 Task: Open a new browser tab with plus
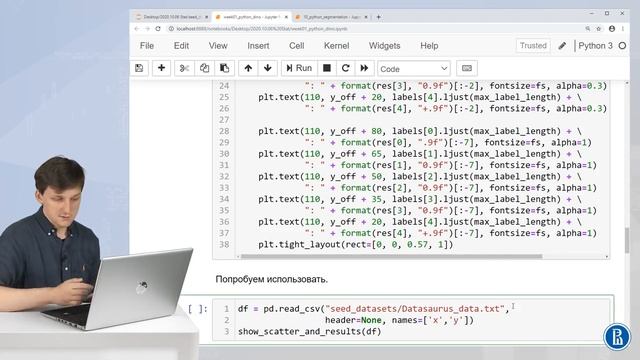click(x=378, y=17)
